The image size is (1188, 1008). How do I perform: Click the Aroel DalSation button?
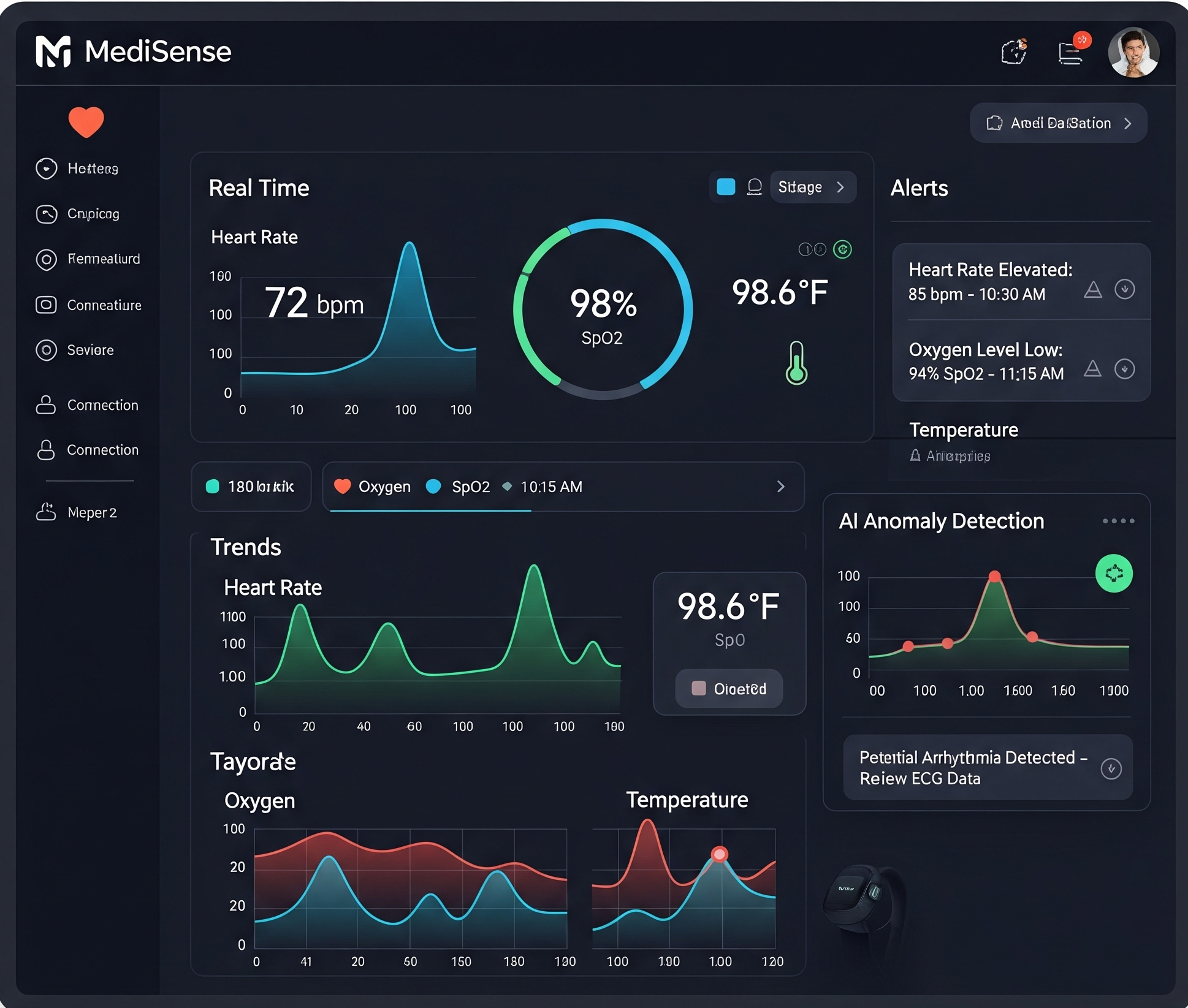click(x=1058, y=123)
